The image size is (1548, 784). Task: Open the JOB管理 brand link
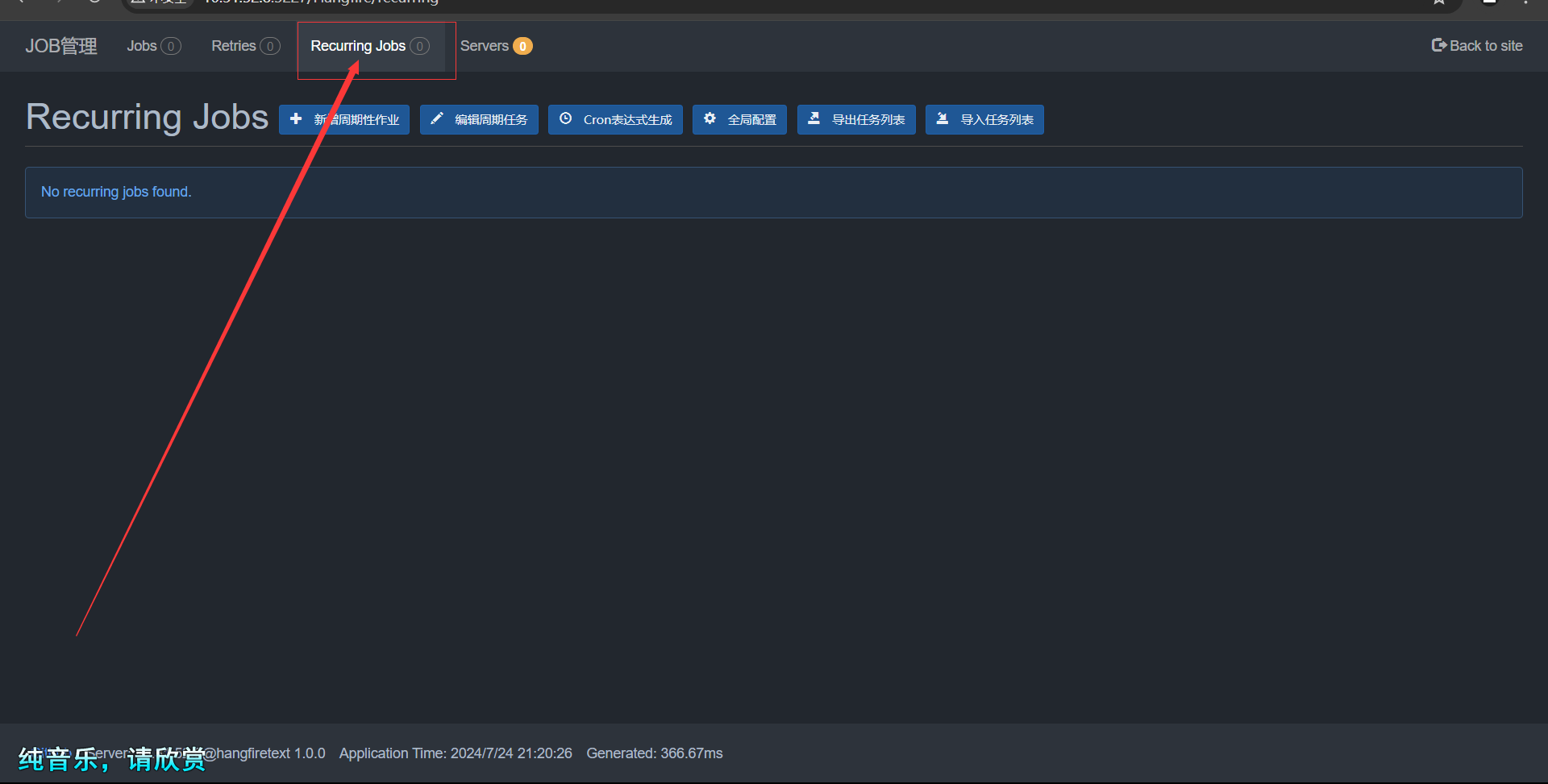point(61,46)
